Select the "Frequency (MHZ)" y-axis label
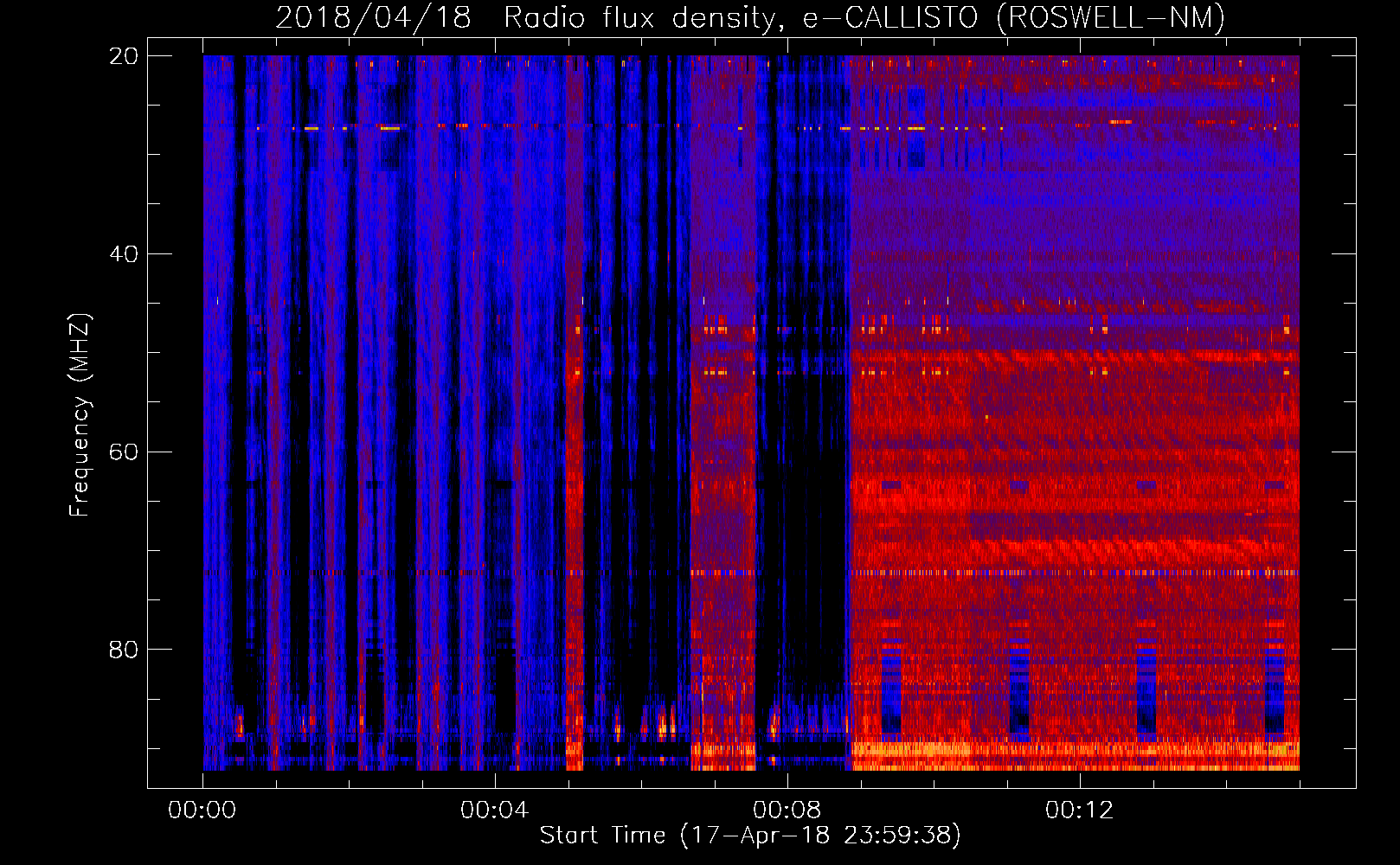Screen dimensions: 1400x865 click(80, 415)
